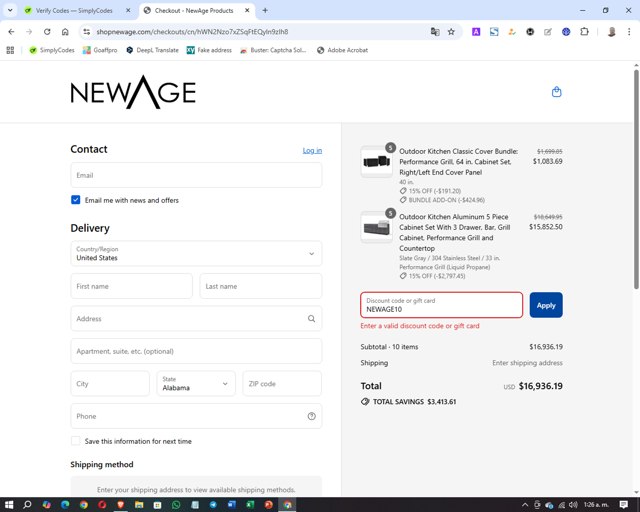Open the Chrome three-dot menu
The image size is (640, 512).
pyautogui.click(x=629, y=32)
